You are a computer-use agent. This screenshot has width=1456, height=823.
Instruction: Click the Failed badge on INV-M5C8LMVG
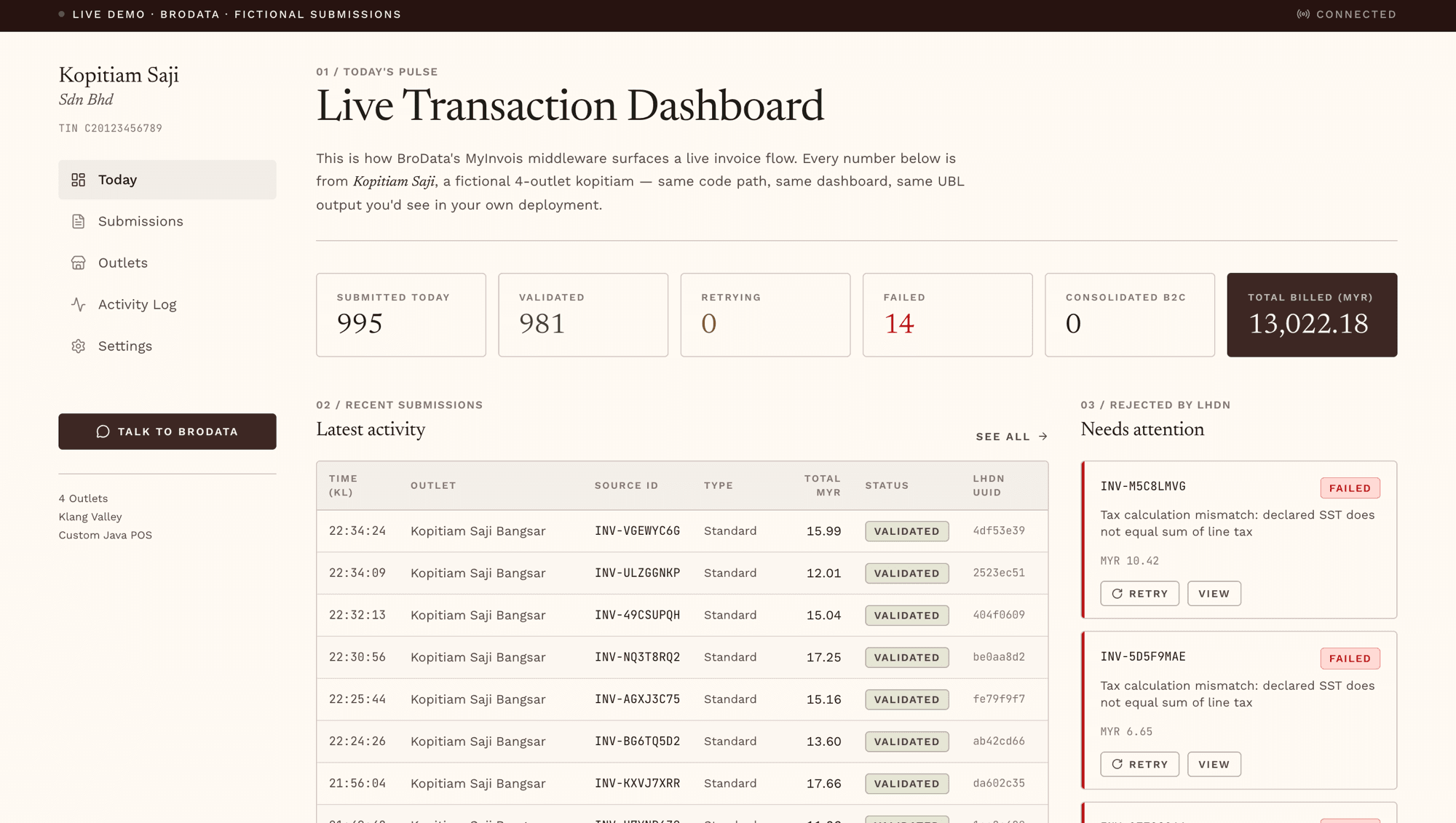pos(1350,488)
